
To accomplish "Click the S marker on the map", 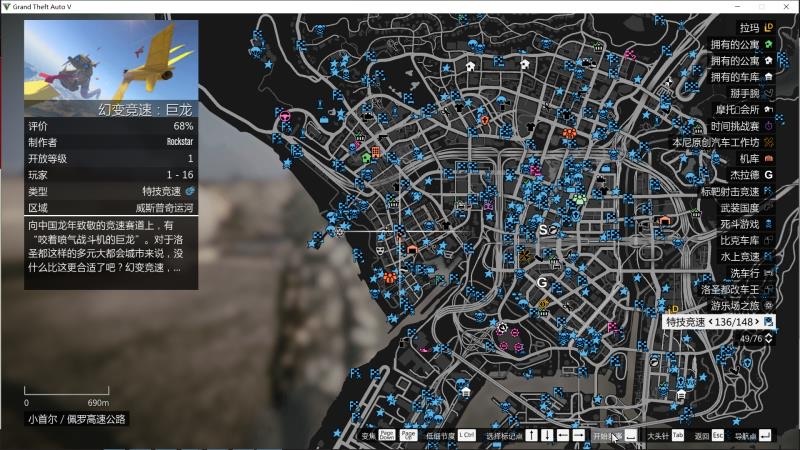I will [x=543, y=230].
